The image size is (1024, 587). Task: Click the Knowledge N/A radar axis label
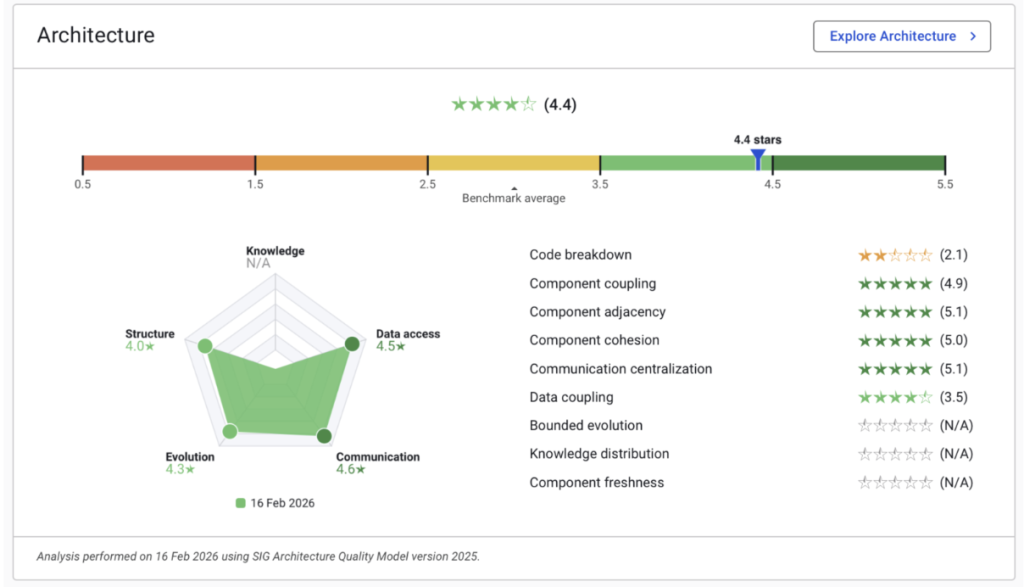tap(259, 263)
